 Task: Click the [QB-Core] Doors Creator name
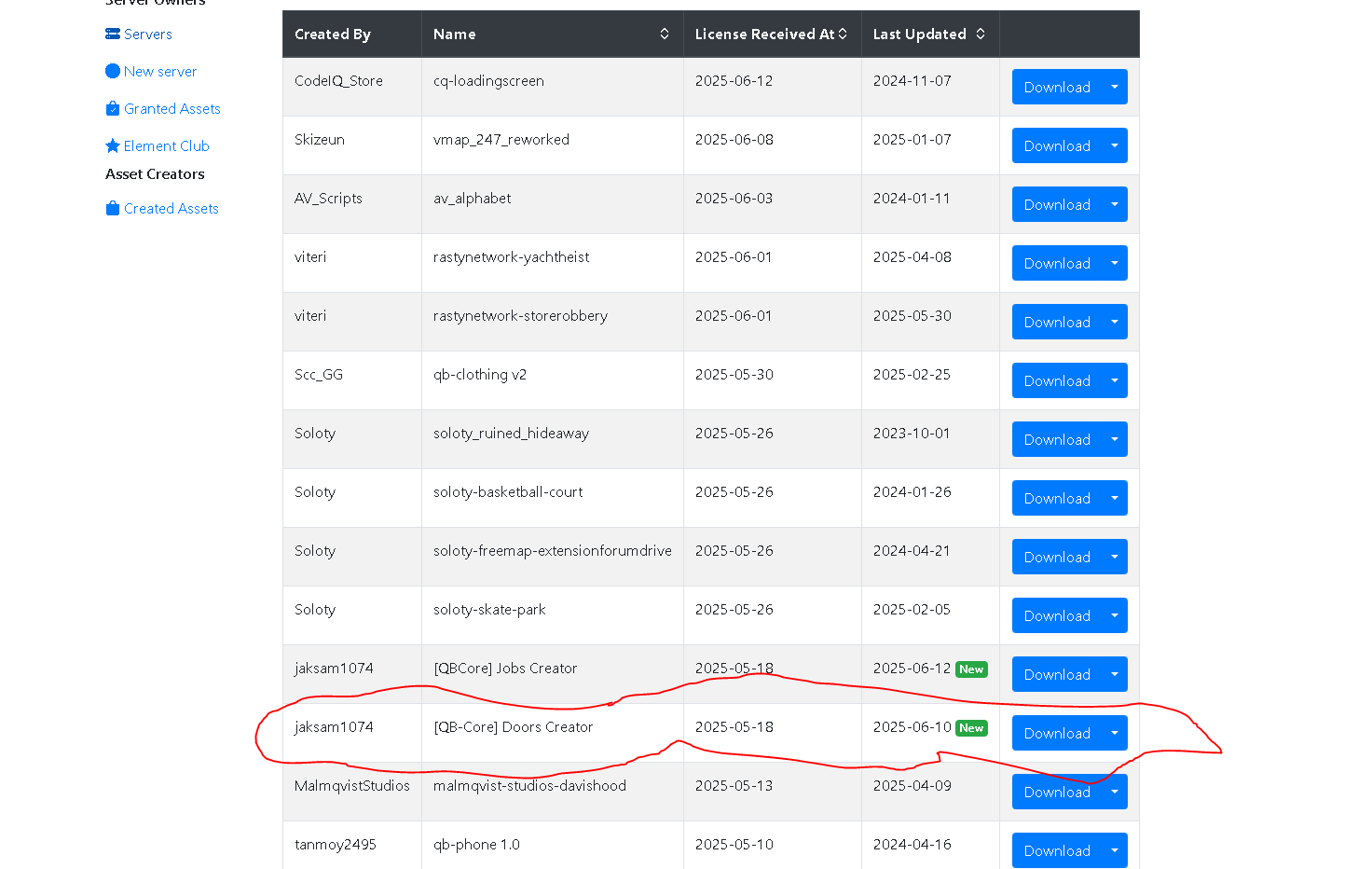pos(514,726)
